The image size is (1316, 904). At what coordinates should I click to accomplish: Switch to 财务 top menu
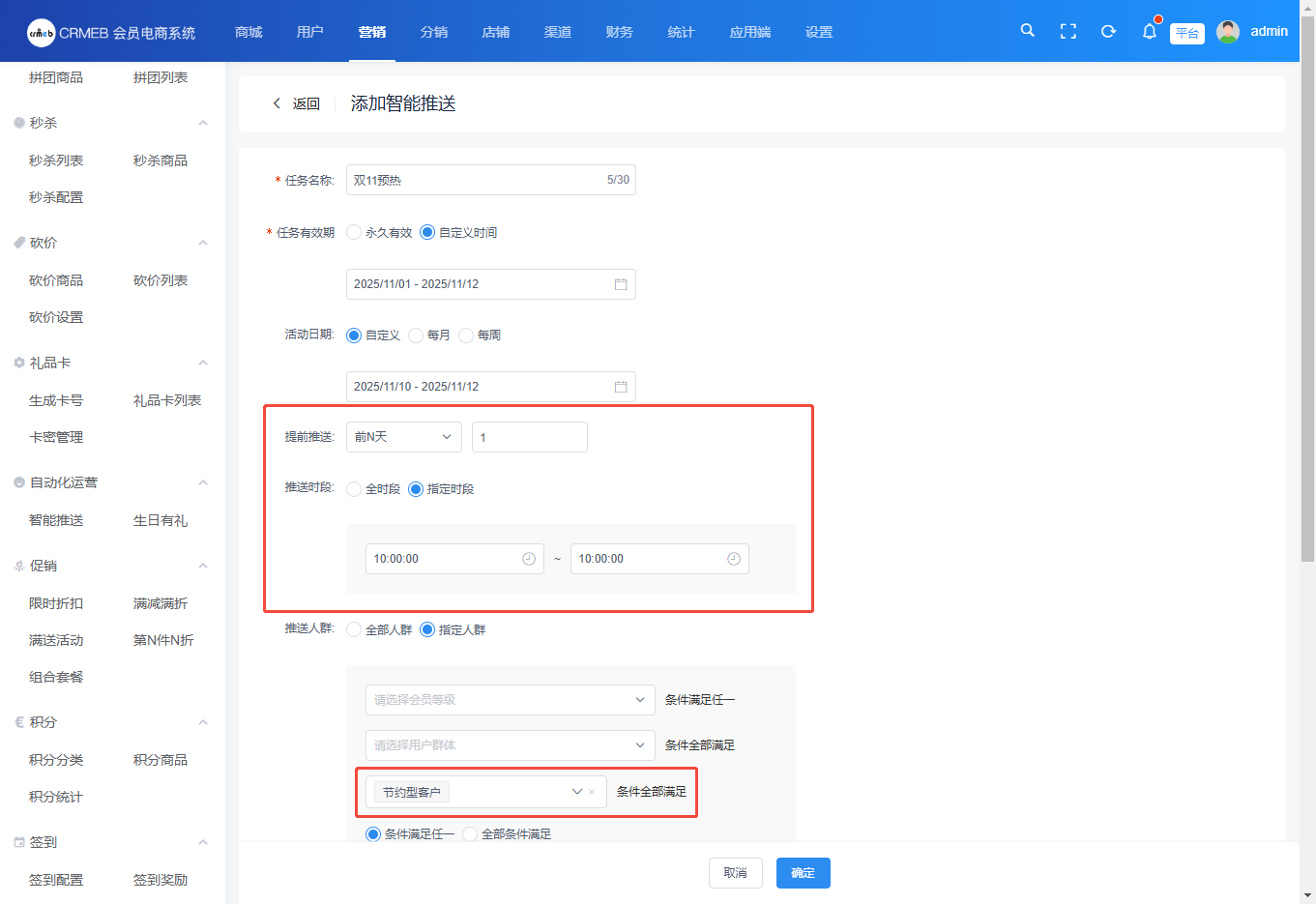pos(619,32)
